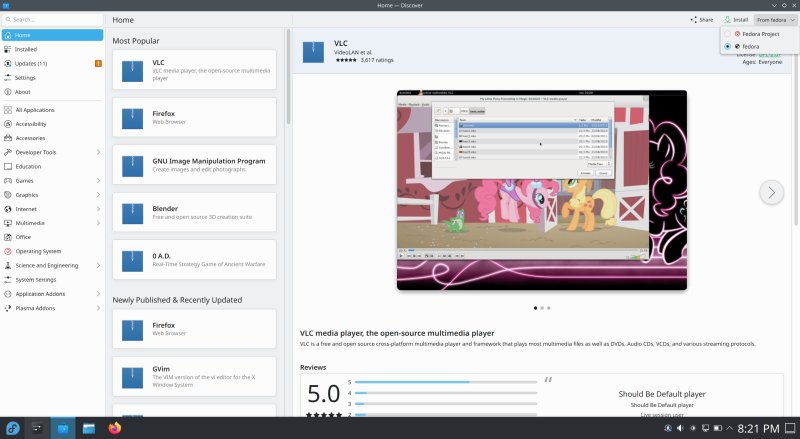The height and width of the screenshot is (439, 800).
Task: Open the Installed apps page
Action: 26,49
